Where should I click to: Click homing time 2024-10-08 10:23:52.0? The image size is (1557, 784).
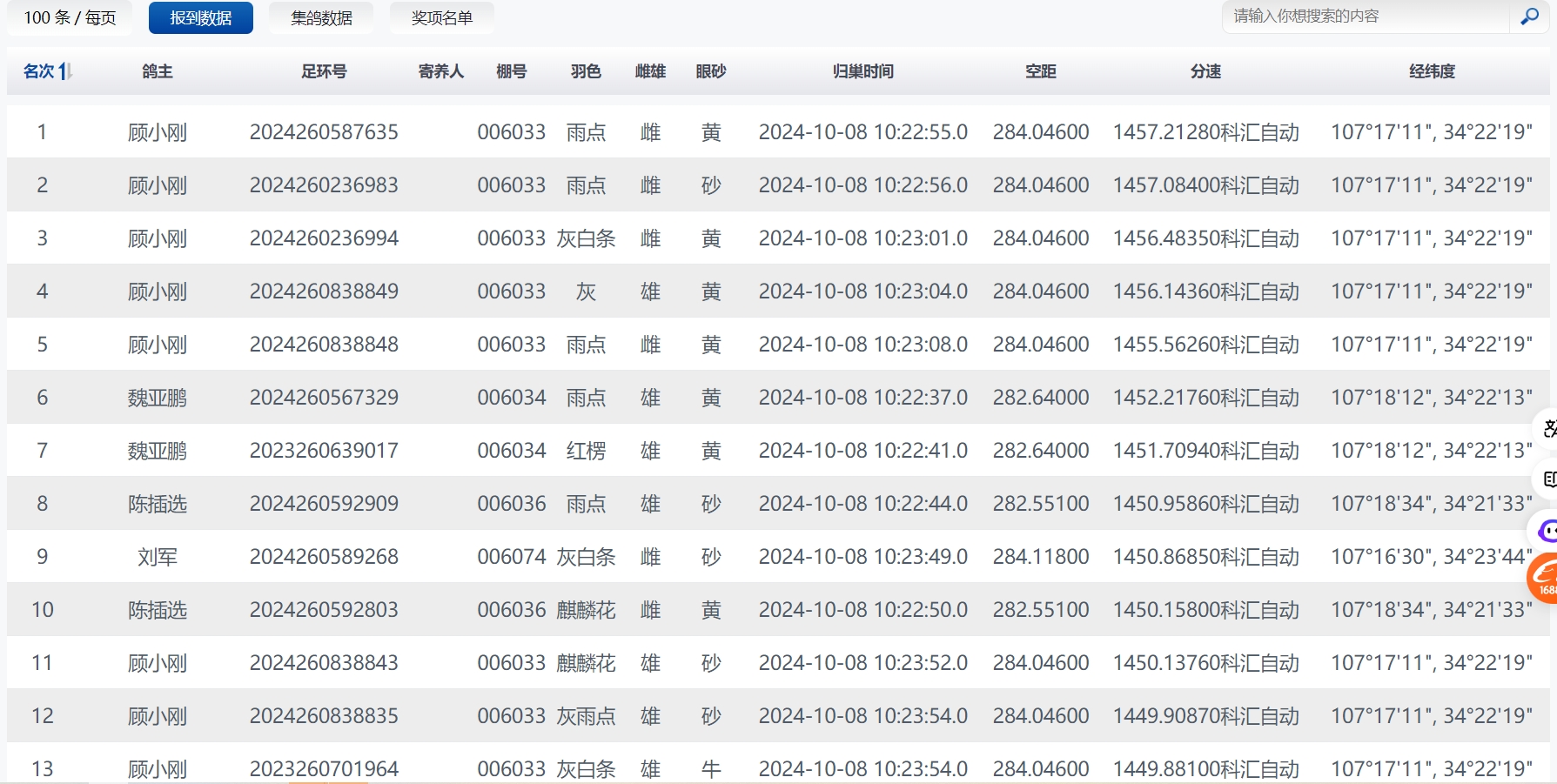[863, 663]
